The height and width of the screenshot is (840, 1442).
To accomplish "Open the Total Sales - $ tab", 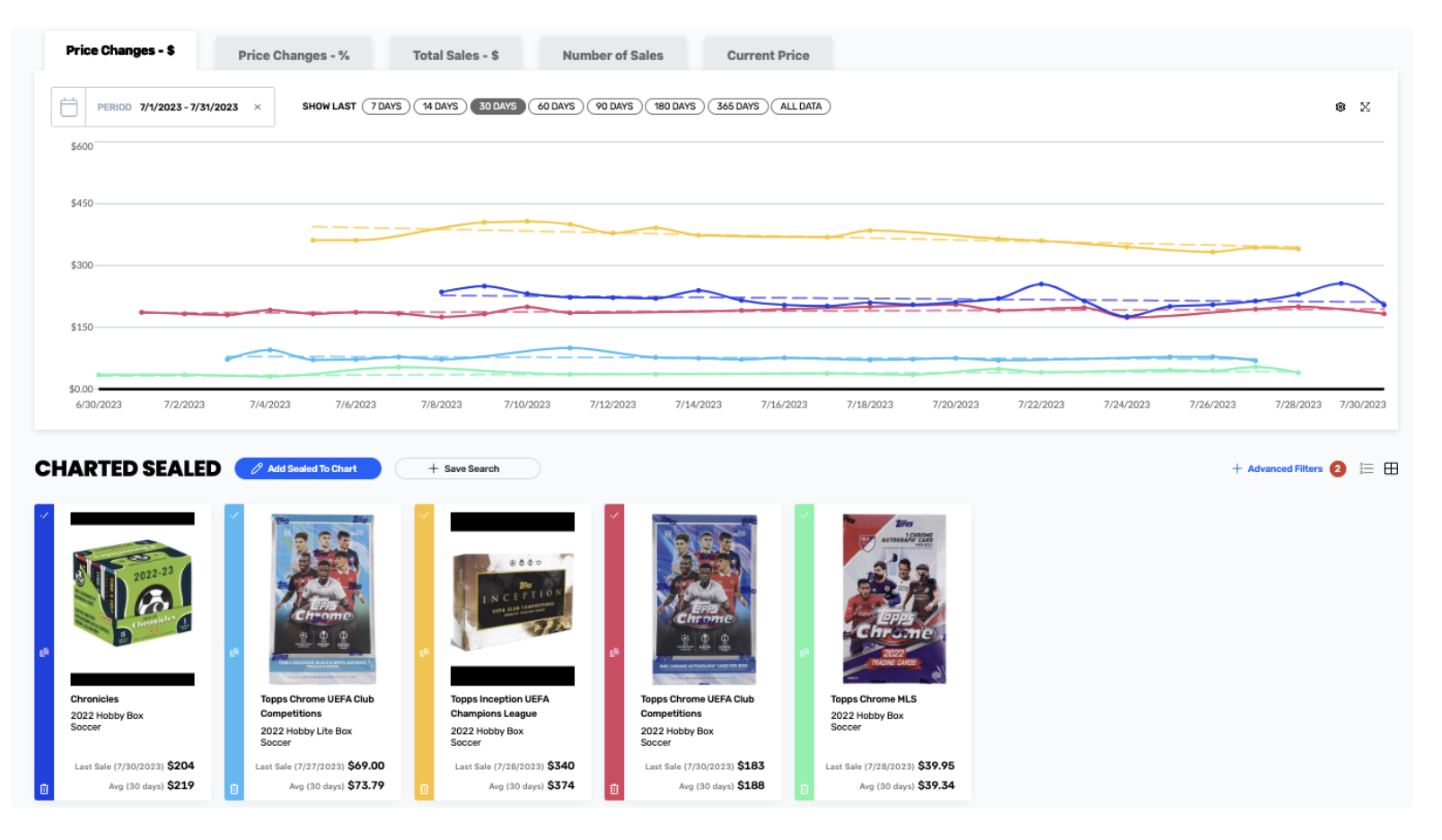I will (x=456, y=56).
